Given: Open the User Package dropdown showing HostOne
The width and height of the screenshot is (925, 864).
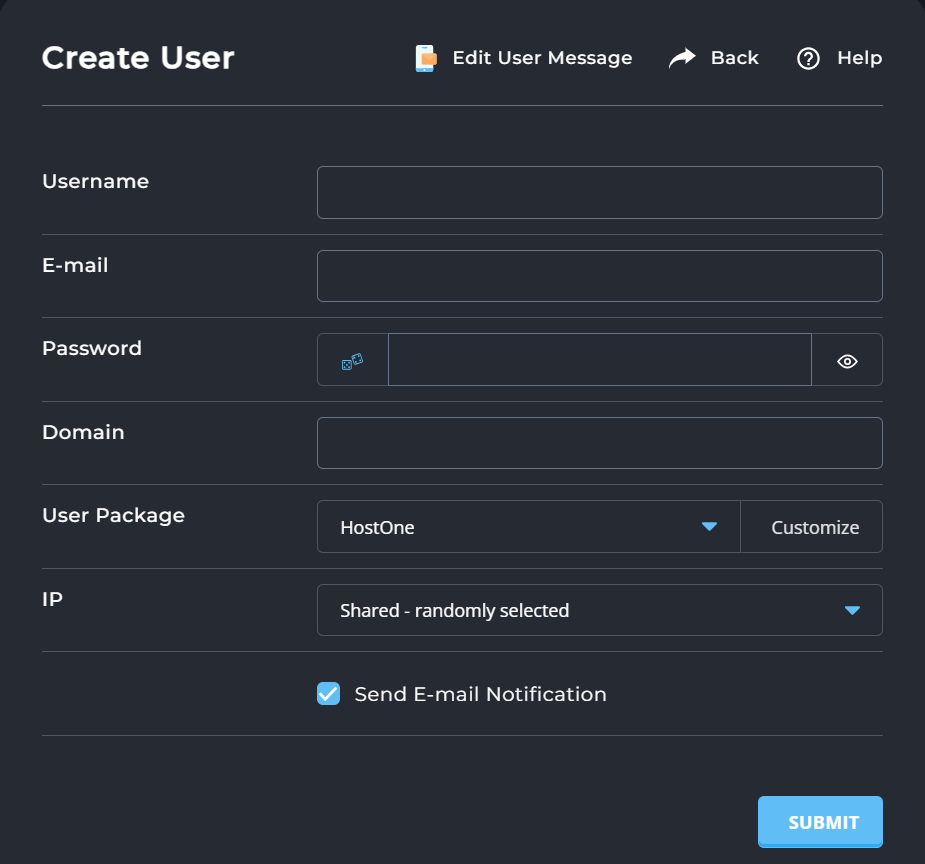Looking at the screenshot, I should [x=529, y=527].
